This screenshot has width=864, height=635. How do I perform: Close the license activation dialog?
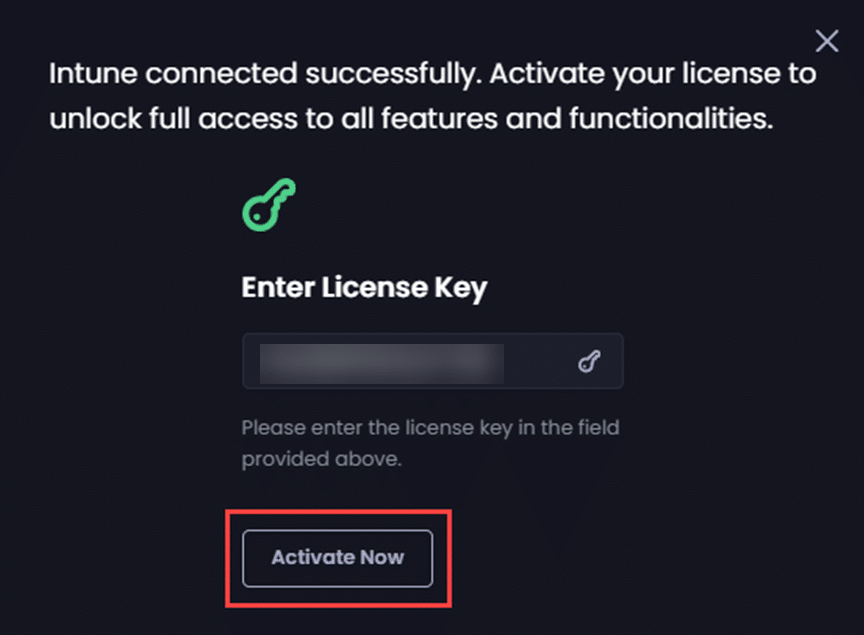point(827,41)
